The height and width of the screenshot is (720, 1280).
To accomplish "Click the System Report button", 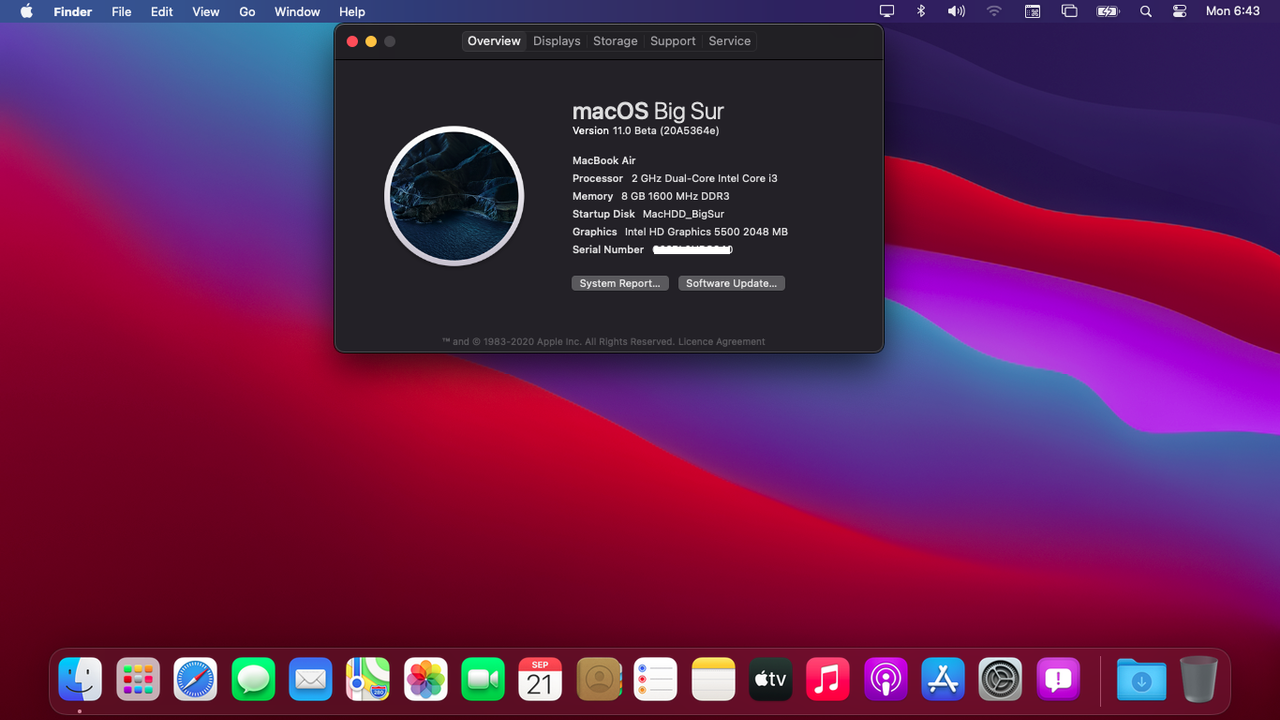I will tap(620, 283).
